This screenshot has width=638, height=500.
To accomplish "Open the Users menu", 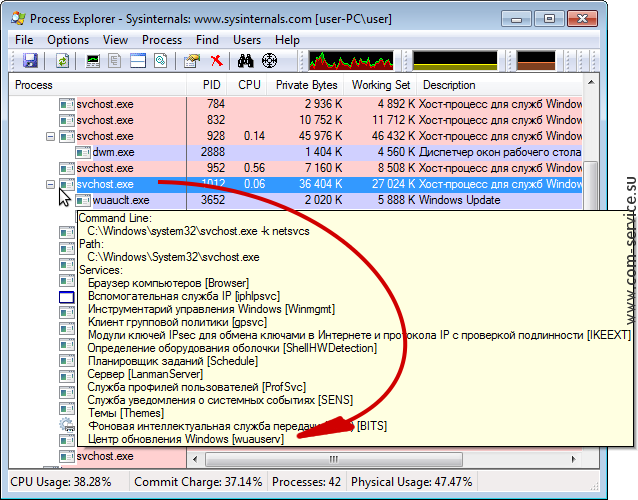I will coord(247,40).
